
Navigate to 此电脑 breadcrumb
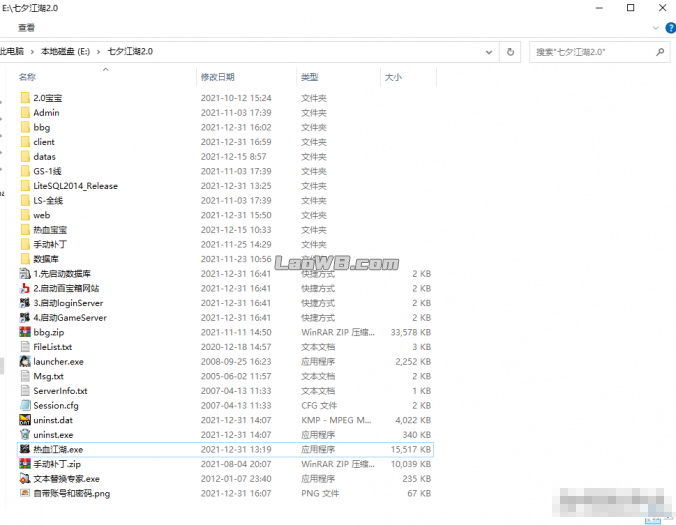pos(12,52)
